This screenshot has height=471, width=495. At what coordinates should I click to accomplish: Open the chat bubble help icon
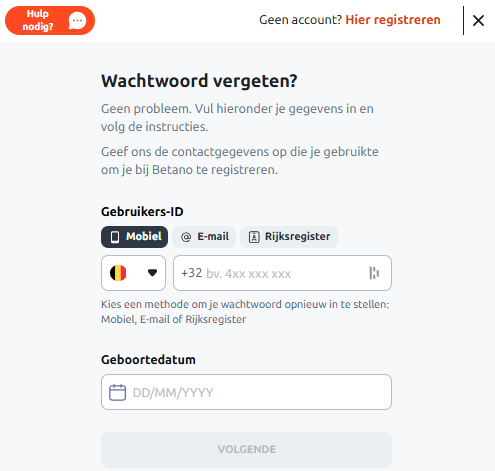pos(77,21)
